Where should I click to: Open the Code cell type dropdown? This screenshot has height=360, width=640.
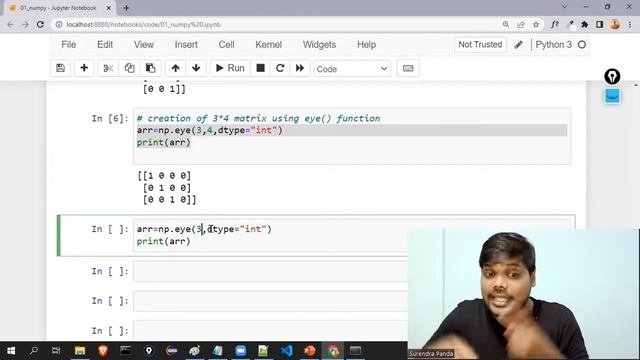click(351, 69)
